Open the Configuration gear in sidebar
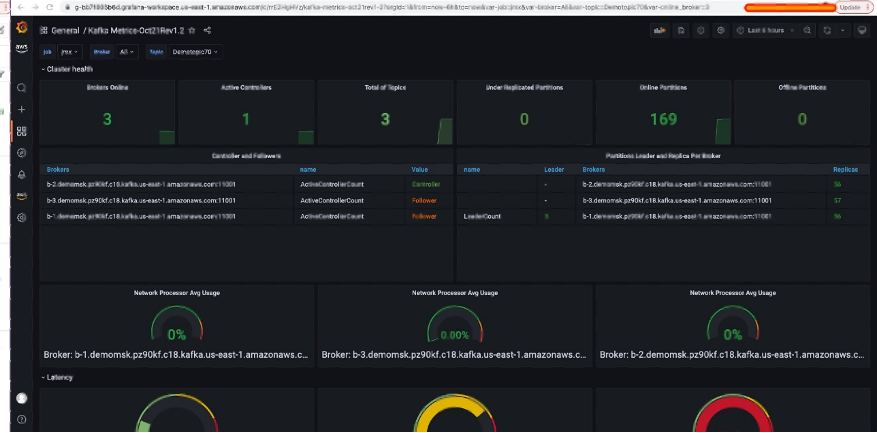The width and height of the screenshot is (877, 433). pos(22,218)
